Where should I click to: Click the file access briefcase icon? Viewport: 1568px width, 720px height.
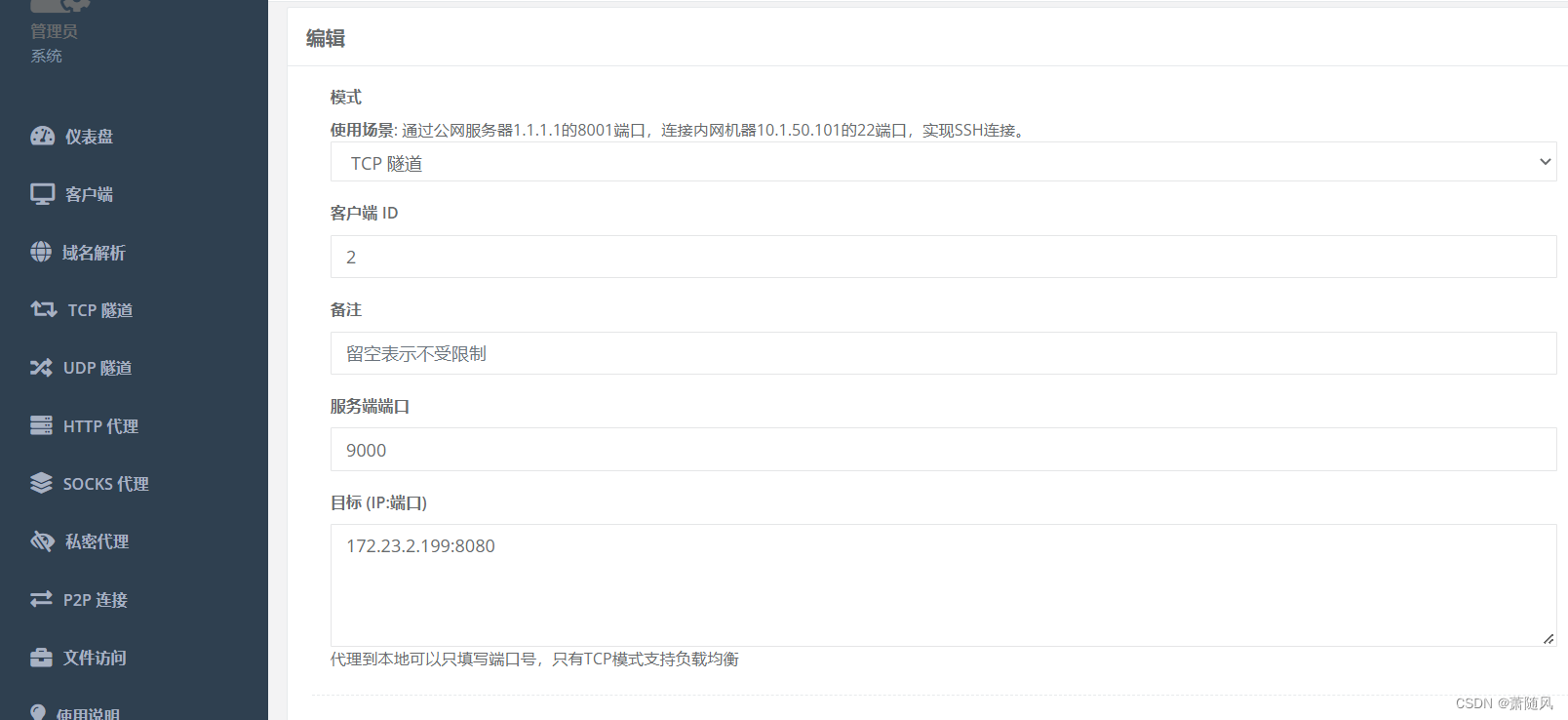41,657
